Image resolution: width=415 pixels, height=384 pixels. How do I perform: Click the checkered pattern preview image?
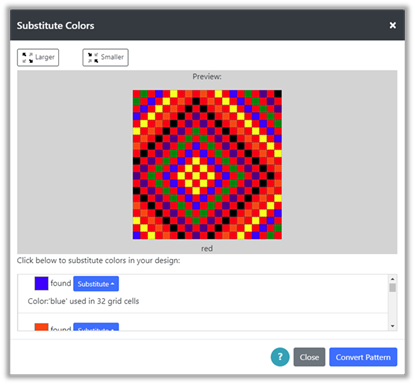207,164
